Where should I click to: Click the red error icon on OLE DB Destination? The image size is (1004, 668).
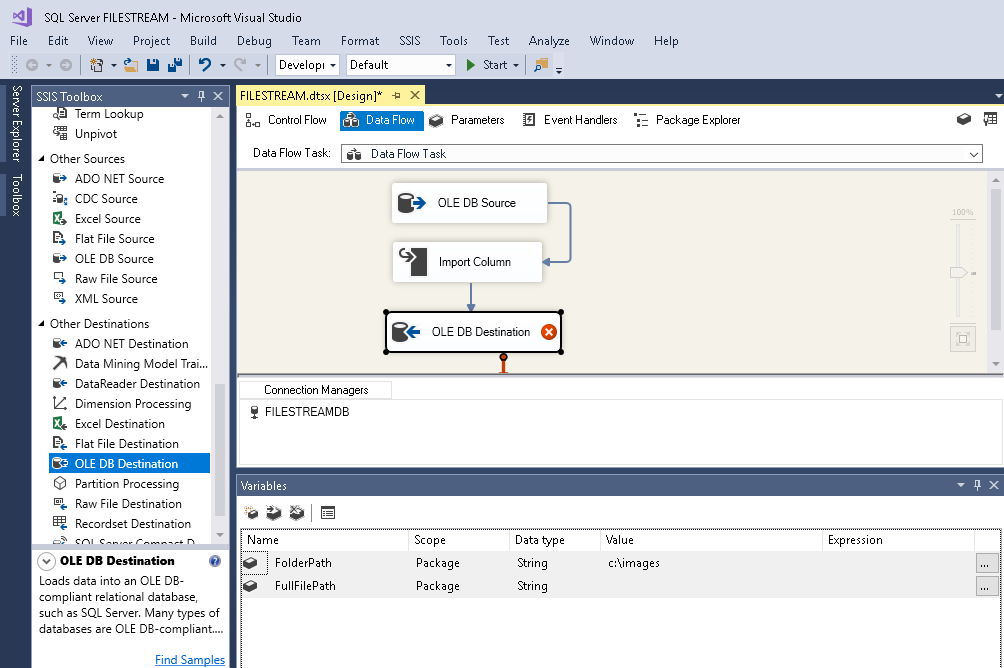[x=548, y=332]
